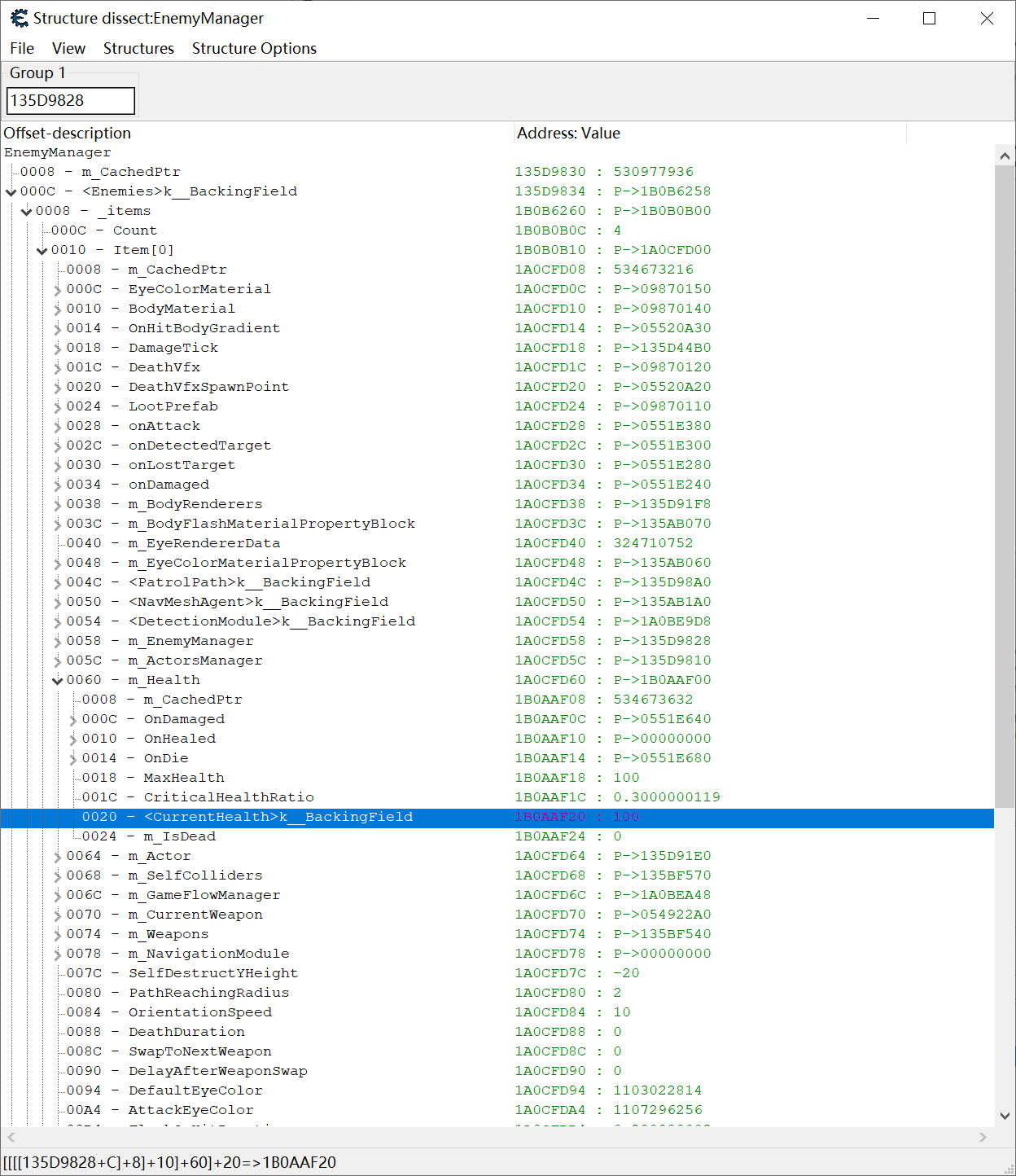Screen dimensions: 1016x1176
Task: Expand the onDamaged node at offset 0034
Action: point(57,485)
